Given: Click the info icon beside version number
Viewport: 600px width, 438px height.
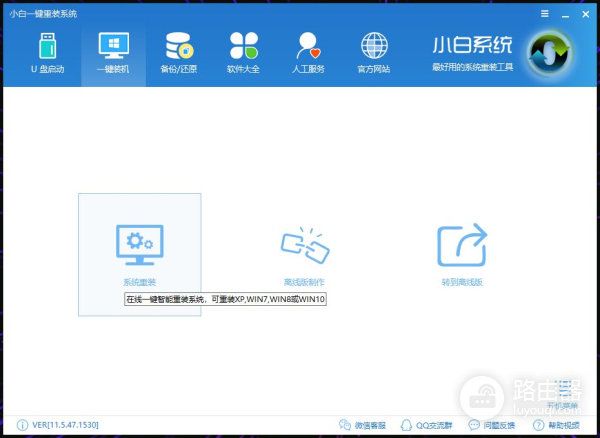Looking at the screenshot, I should tap(22, 425).
